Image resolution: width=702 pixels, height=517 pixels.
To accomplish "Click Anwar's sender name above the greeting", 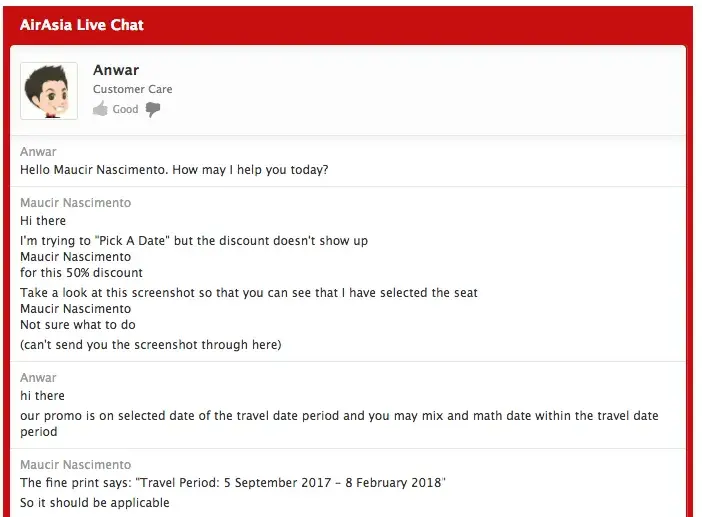I will pyautogui.click(x=38, y=152).
